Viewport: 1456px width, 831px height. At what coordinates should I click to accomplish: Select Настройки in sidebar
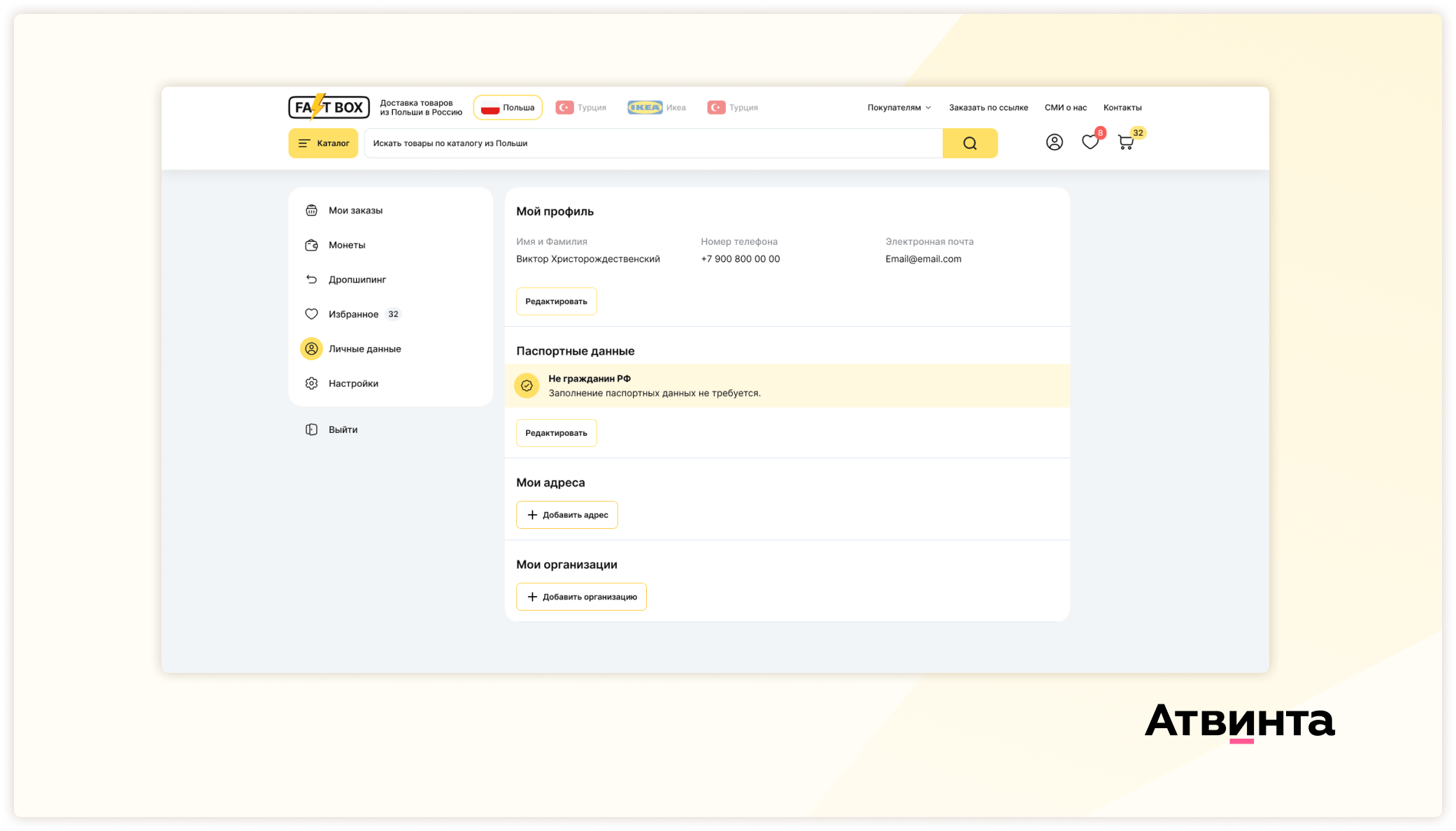(x=353, y=383)
